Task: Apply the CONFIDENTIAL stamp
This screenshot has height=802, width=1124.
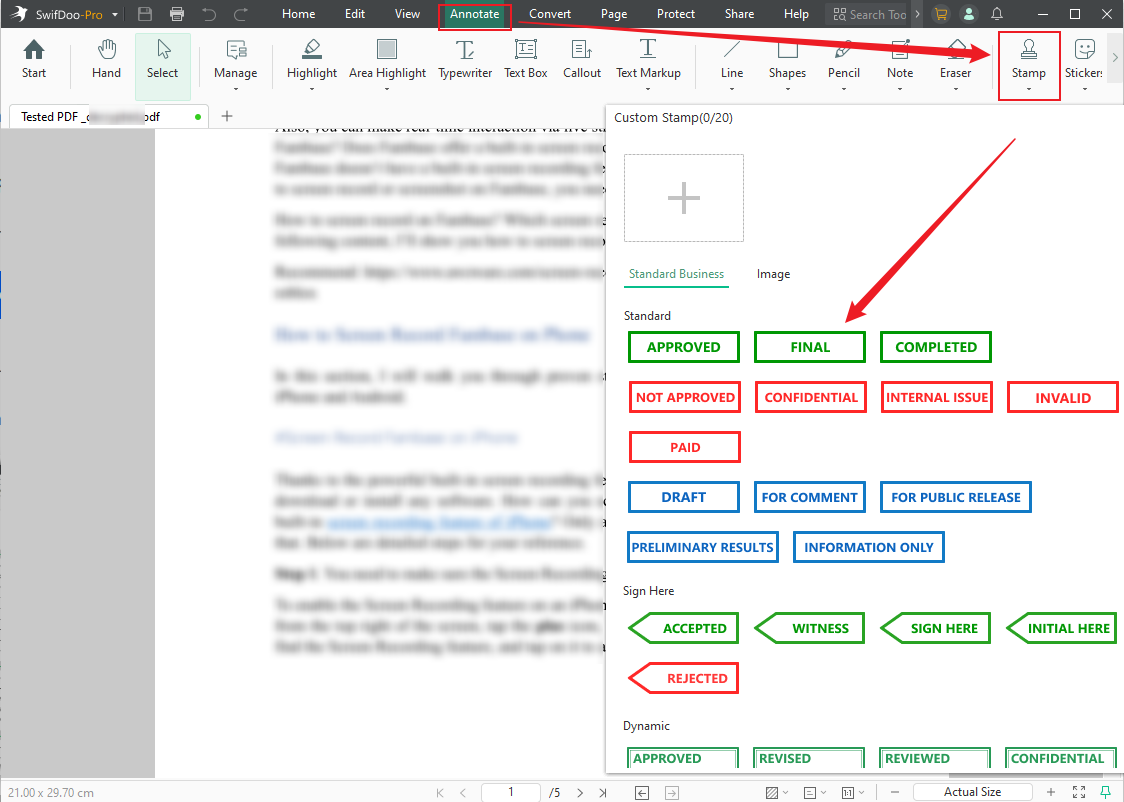Action: 810,397
